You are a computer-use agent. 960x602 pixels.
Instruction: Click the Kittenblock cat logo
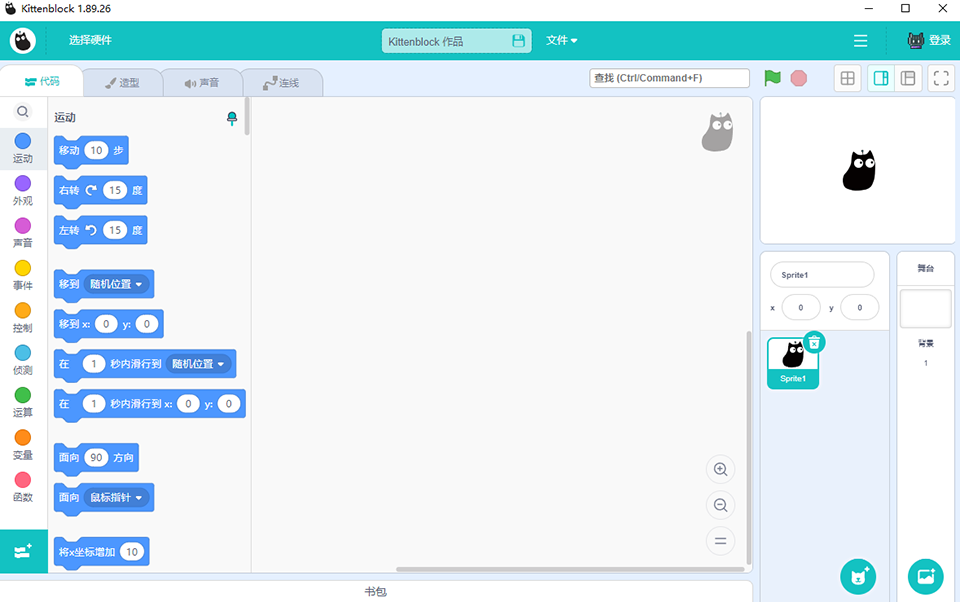(x=23, y=41)
